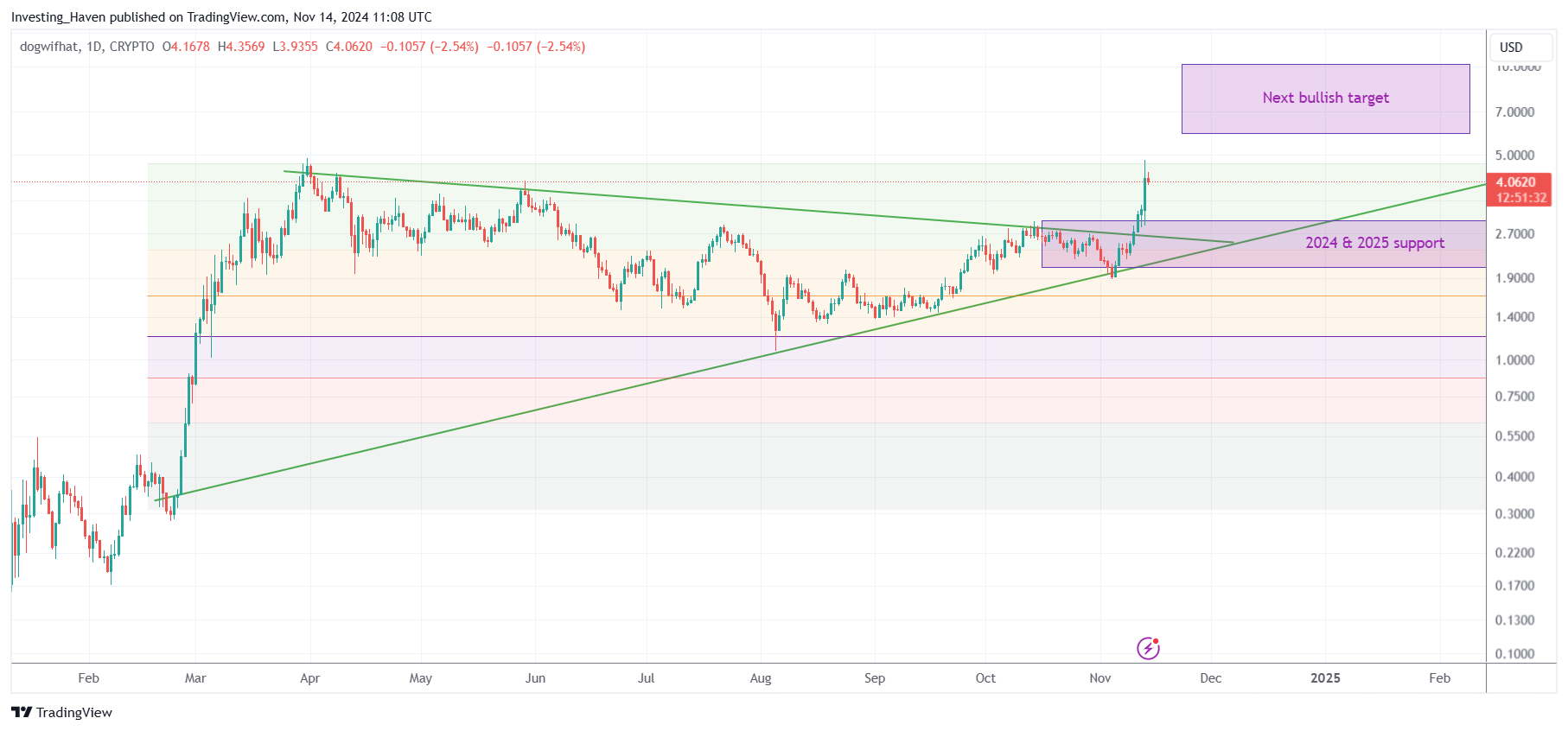Click the 0.4000 price axis label
The image size is (1568, 731).
pyautogui.click(x=1514, y=477)
